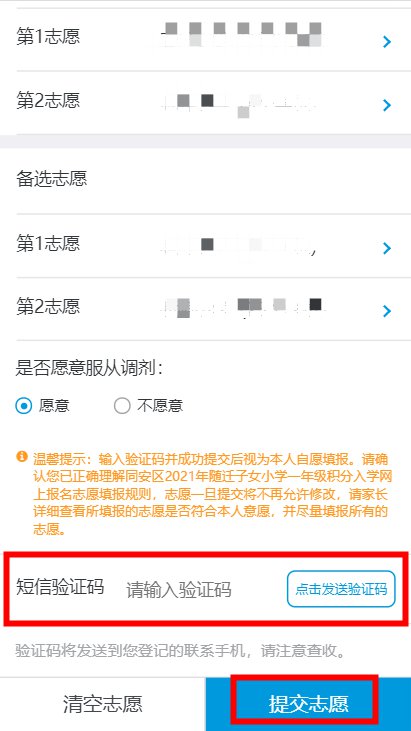Click 第1志愿 label in 备选志愿 section
This screenshot has height=731, width=411.
48,243
